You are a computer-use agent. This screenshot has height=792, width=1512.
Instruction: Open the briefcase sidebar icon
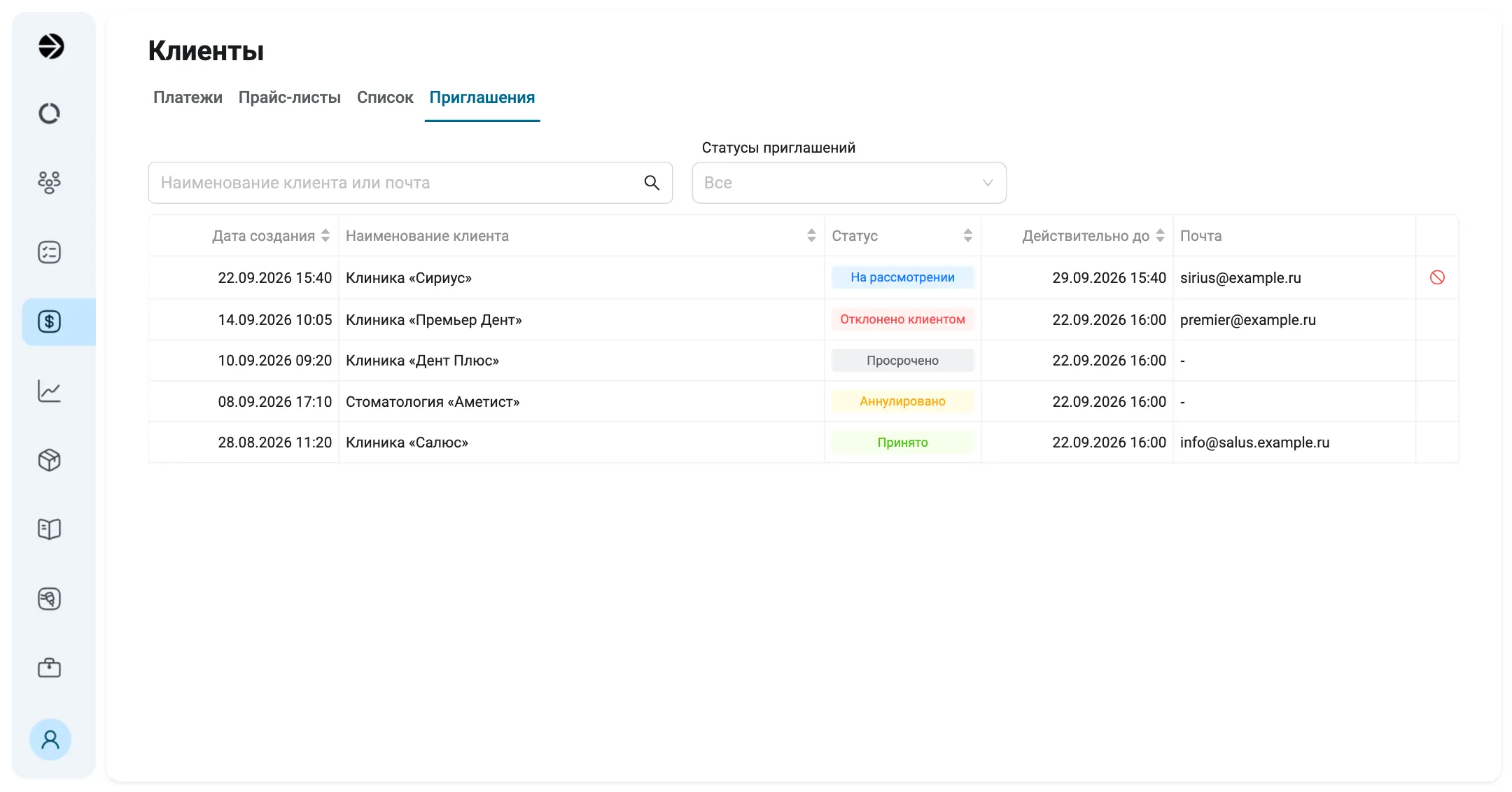pyautogui.click(x=49, y=667)
